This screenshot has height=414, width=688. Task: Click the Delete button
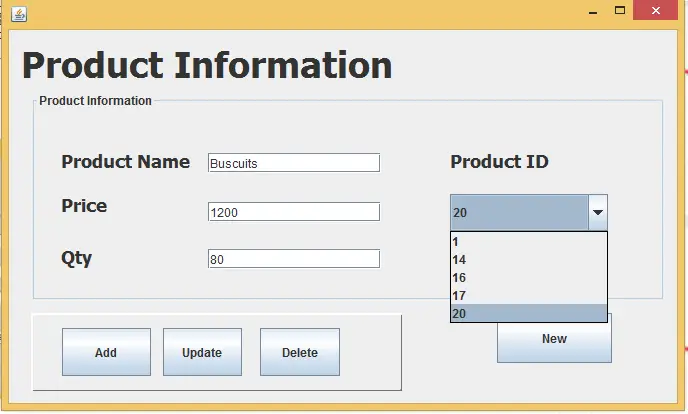(x=300, y=352)
